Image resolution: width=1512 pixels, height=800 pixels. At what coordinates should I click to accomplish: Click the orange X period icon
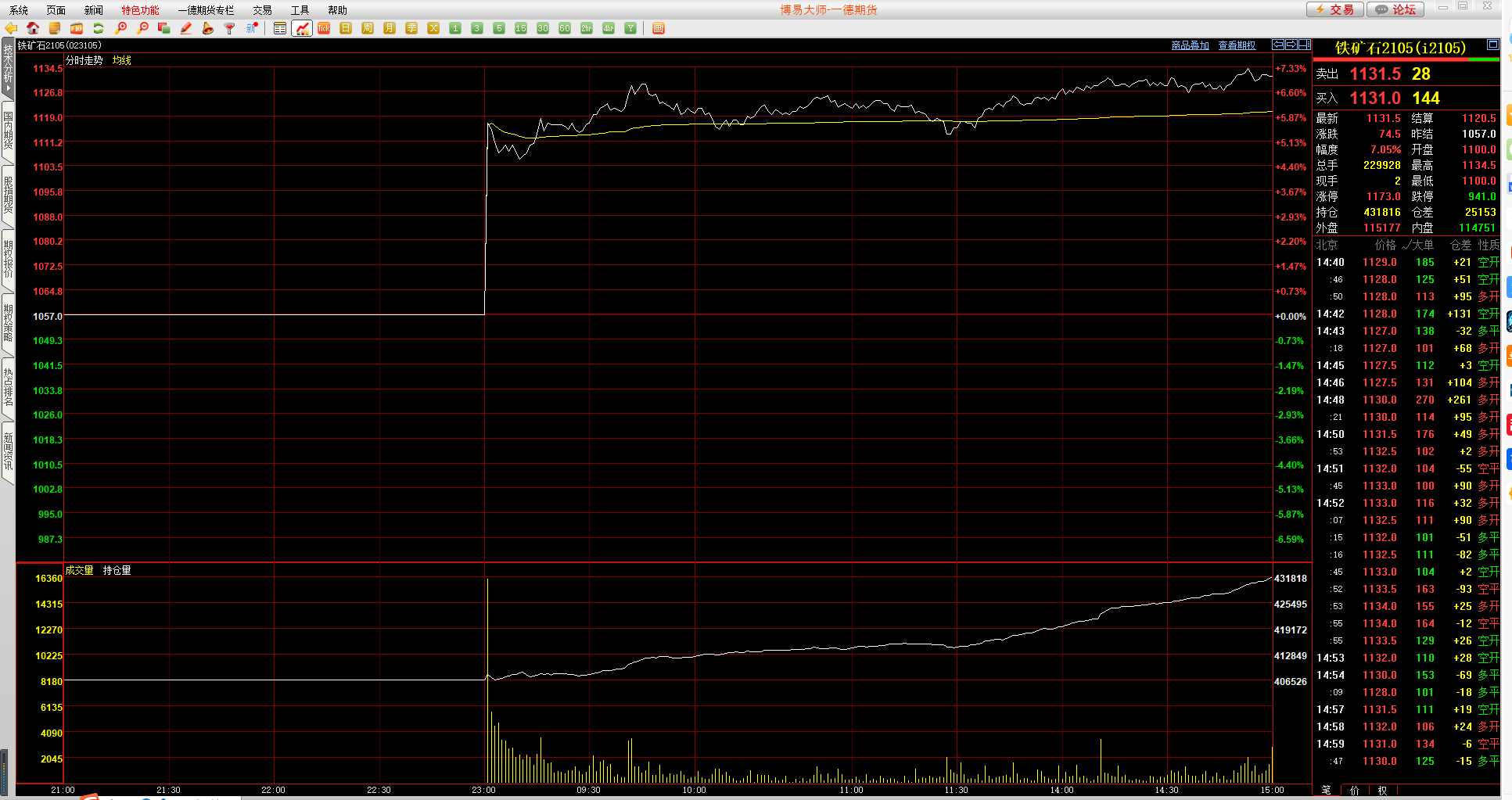(433, 28)
